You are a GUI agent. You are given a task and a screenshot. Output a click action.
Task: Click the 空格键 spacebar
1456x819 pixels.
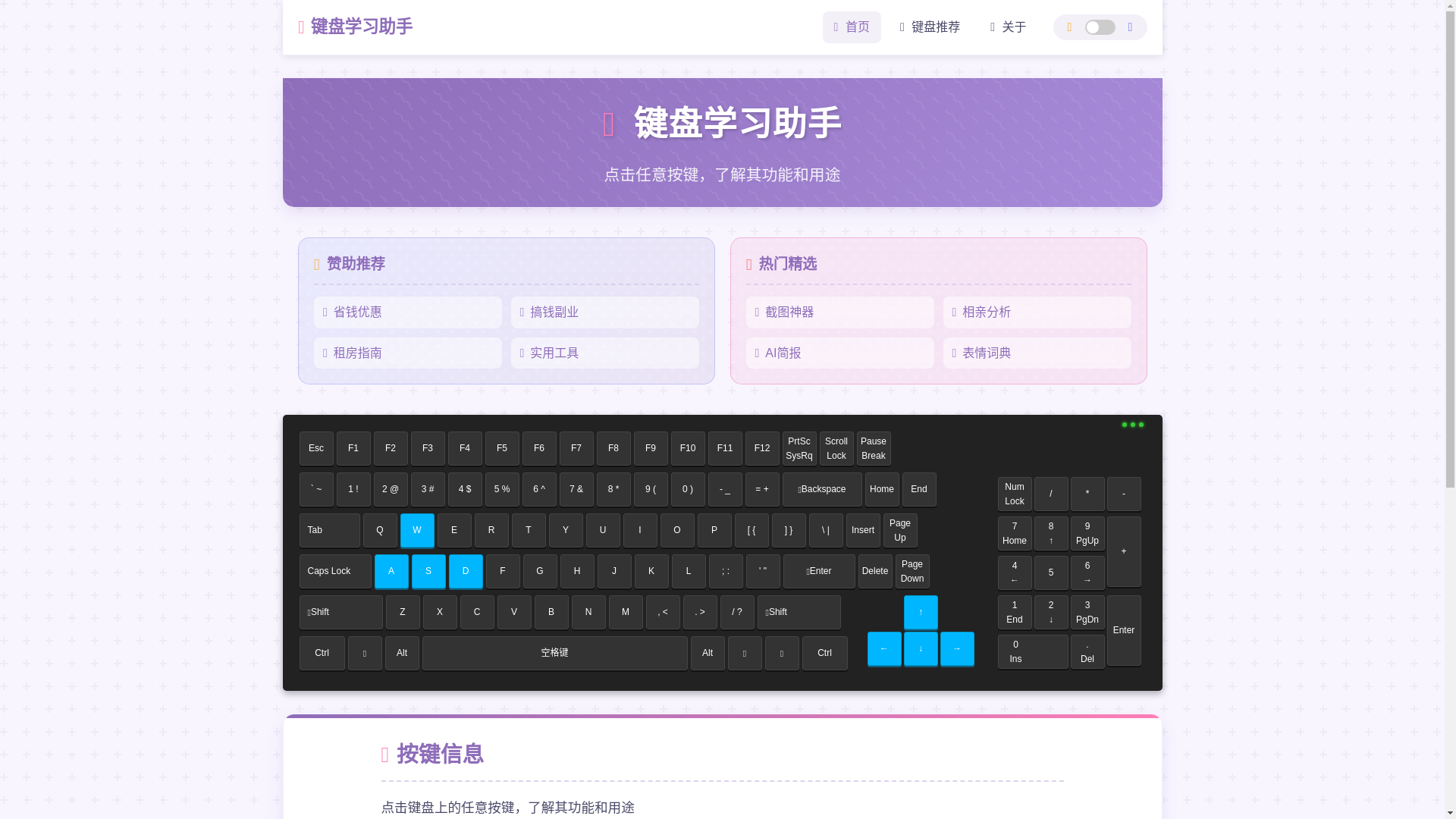point(555,653)
